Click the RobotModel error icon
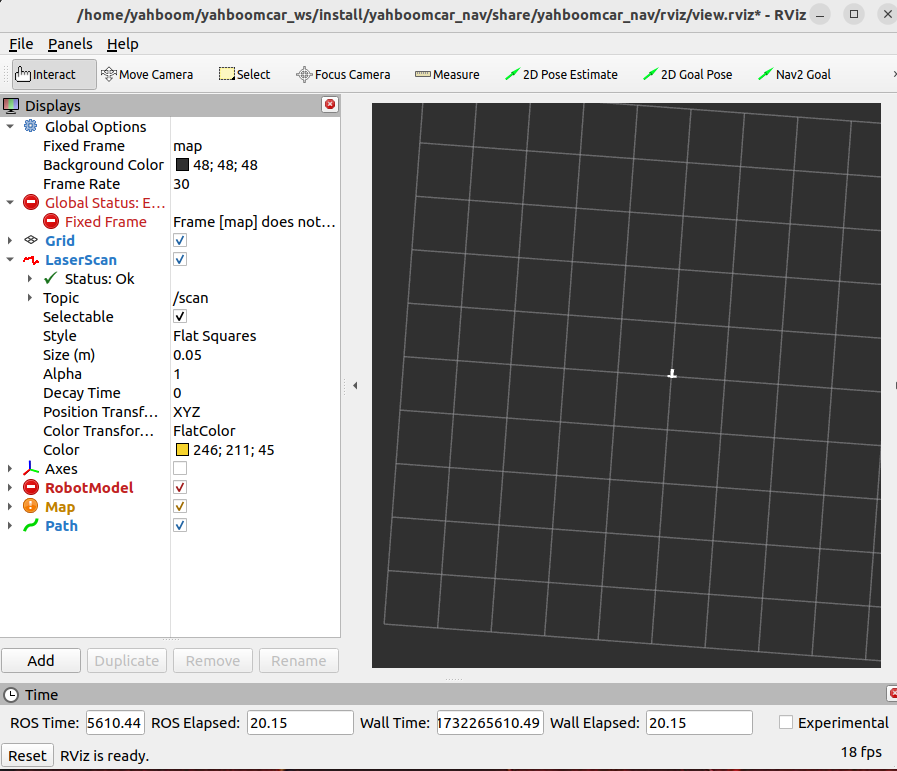Image resolution: width=897 pixels, height=771 pixels. 31,487
